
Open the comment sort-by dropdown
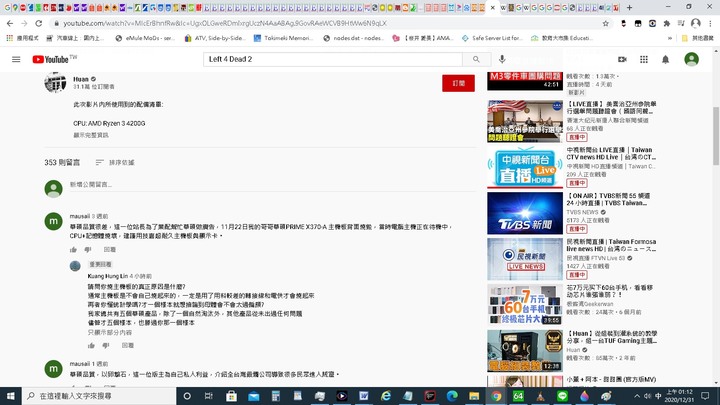115,163
